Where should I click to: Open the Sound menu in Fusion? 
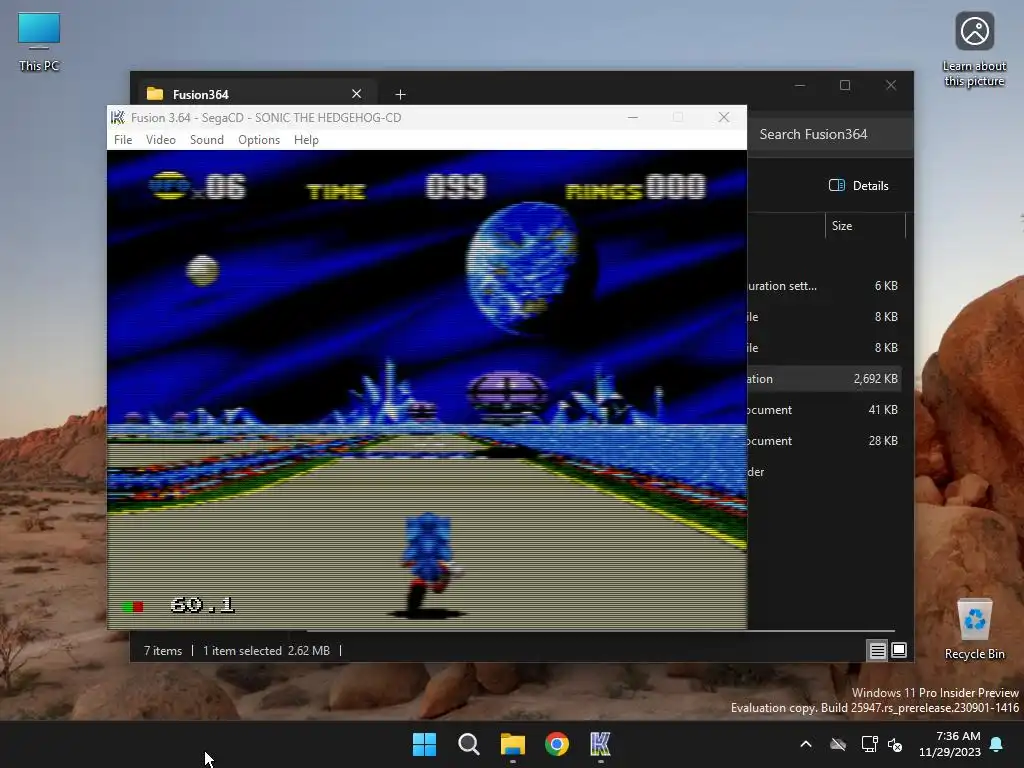tap(206, 140)
